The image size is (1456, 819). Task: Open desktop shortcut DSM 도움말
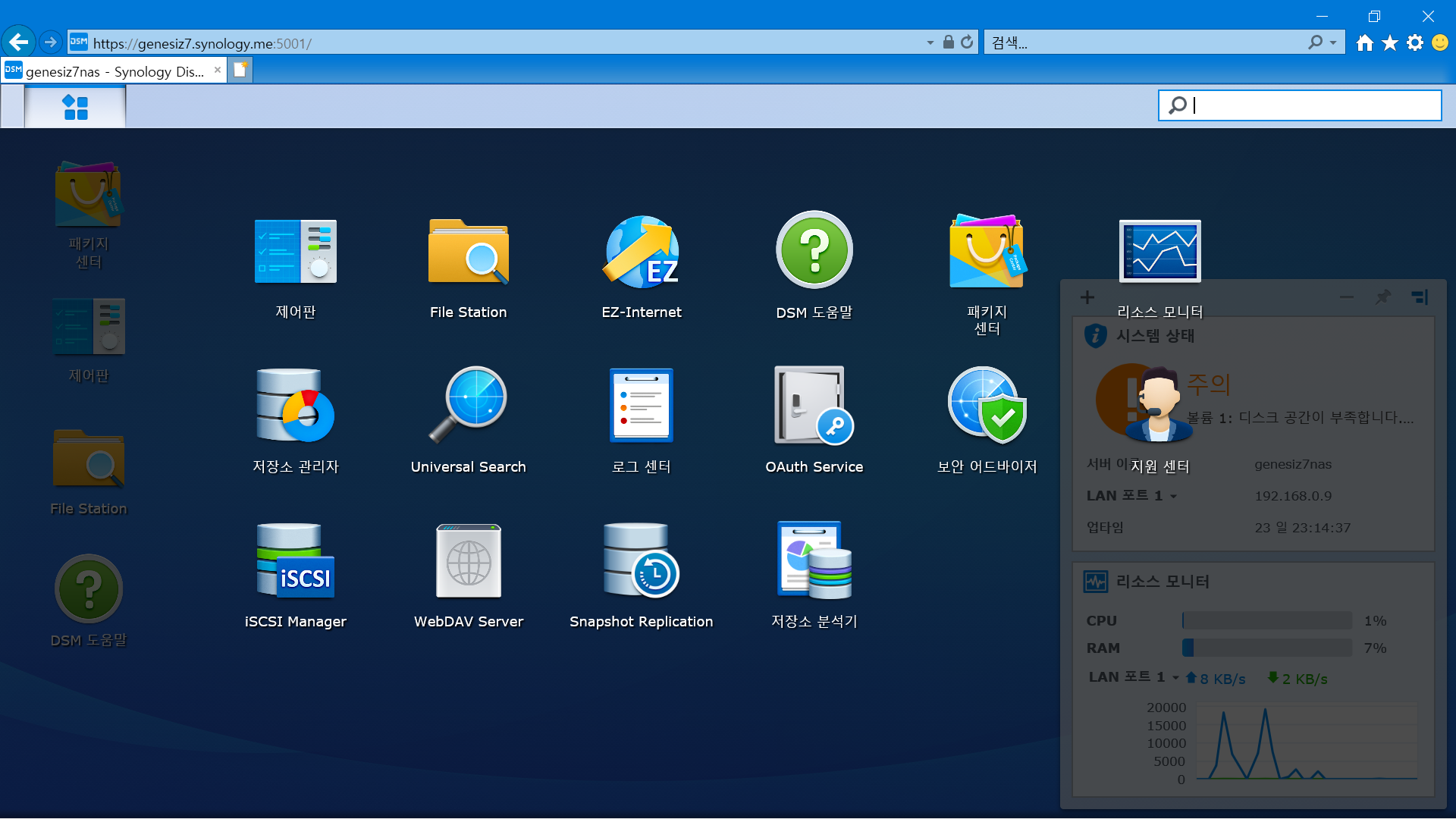point(88,589)
